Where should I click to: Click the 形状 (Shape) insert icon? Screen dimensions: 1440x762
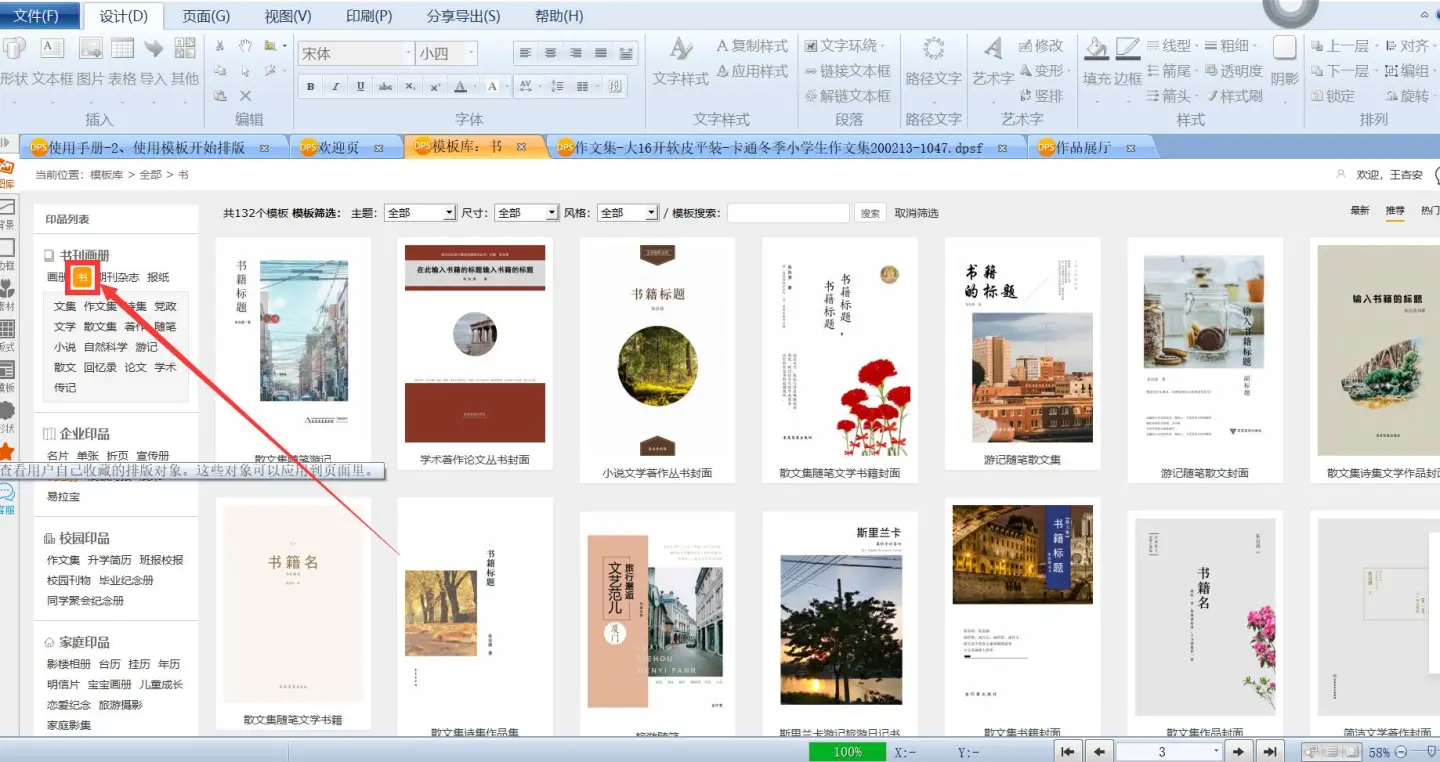coord(13,50)
